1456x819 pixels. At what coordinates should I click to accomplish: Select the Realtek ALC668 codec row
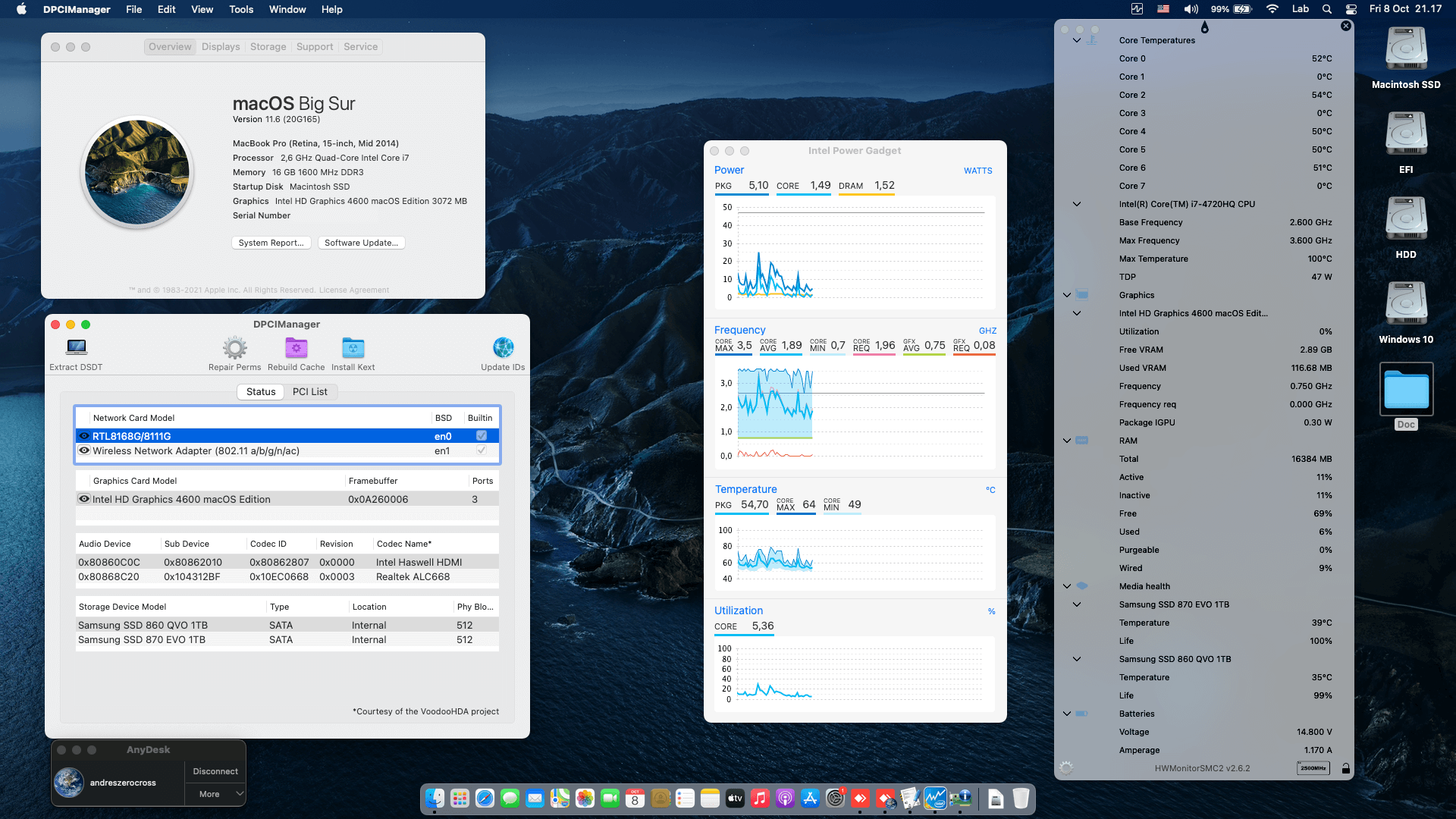[x=287, y=577]
